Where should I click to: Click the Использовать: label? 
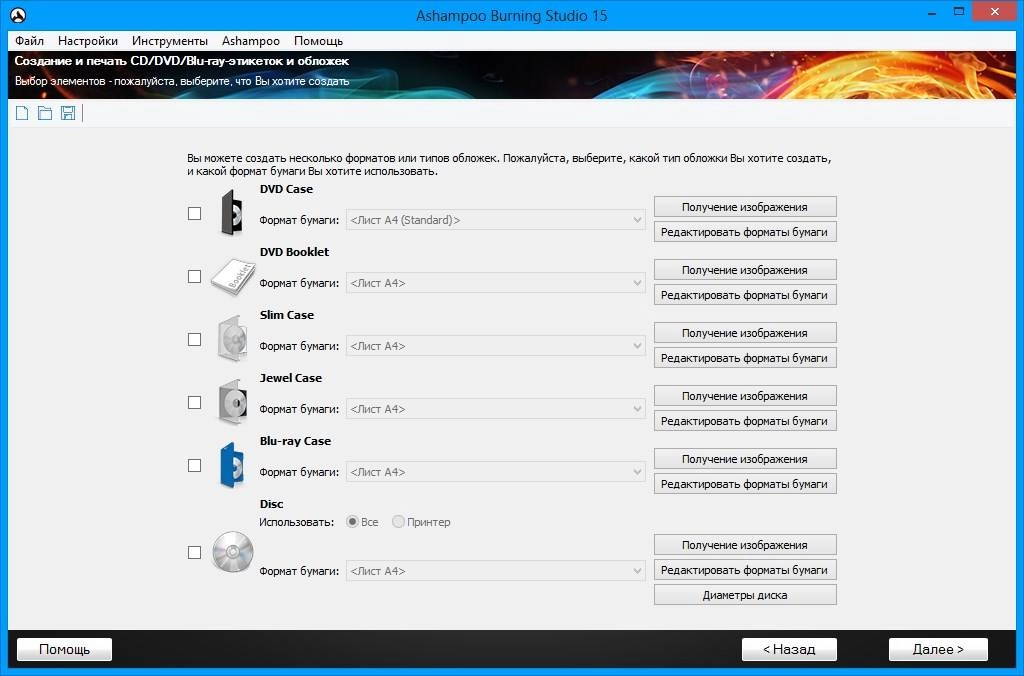(296, 522)
